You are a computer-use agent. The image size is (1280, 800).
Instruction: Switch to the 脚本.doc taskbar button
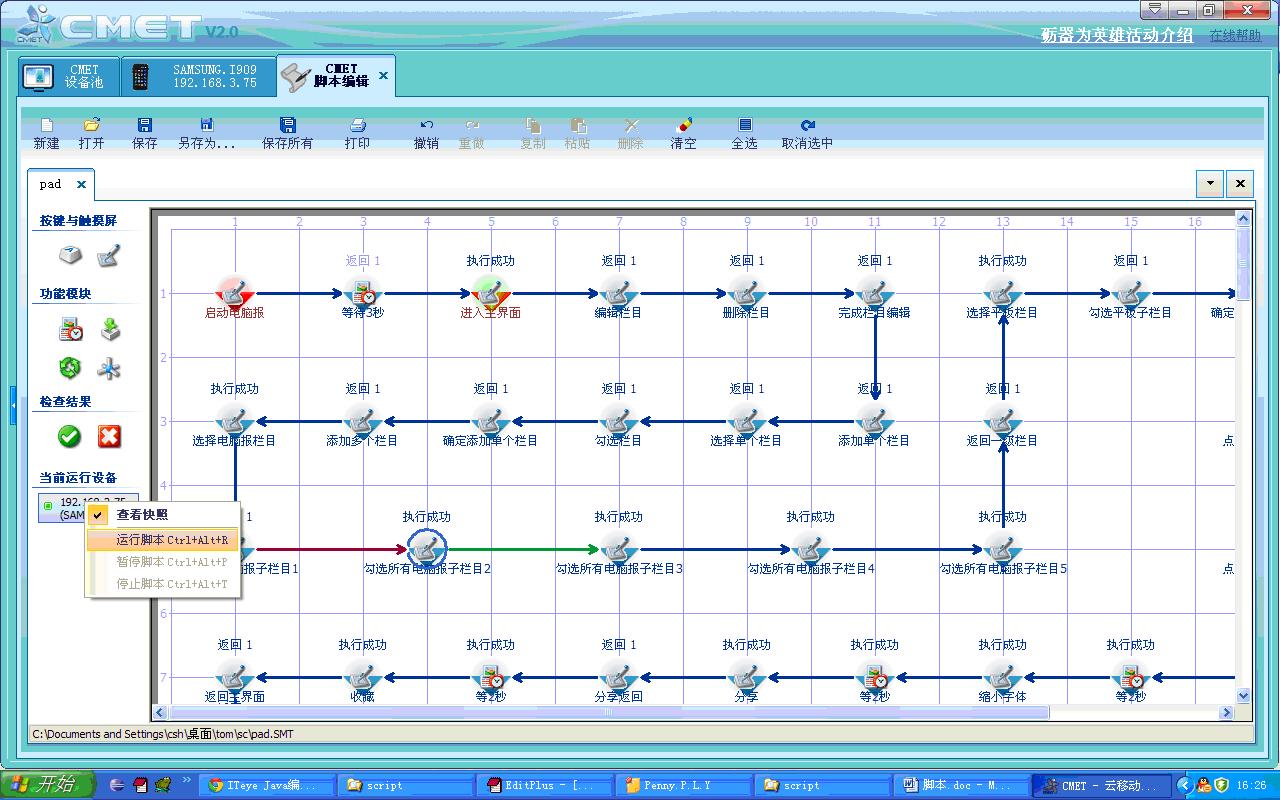[x=963, y=785]
